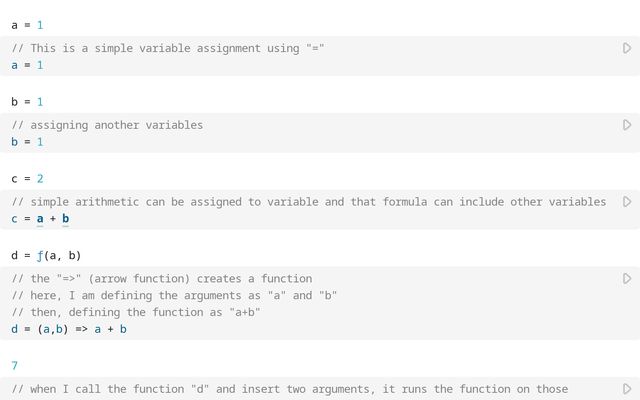This screenshot has width=640, height=400.
Task: Click the underlined variable b in formula
Action: pos(66,219)
